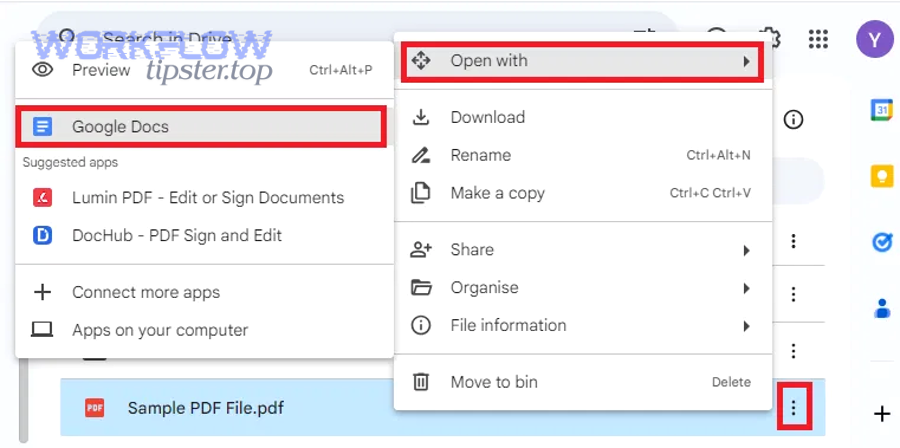Image resolution: width=900 pixels, height=448 pixels.
Task: Choose Make a copy
Action: (x=583, y=193)
